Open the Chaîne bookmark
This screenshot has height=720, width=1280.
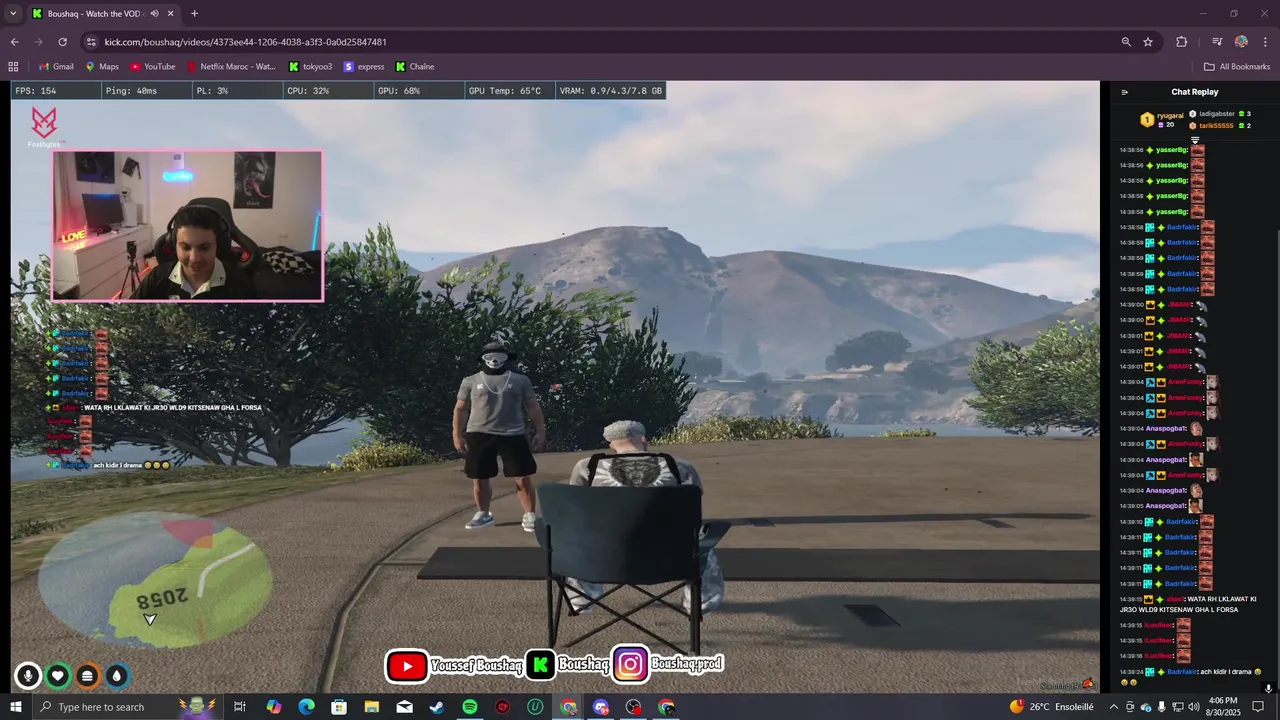coord(415,67)
